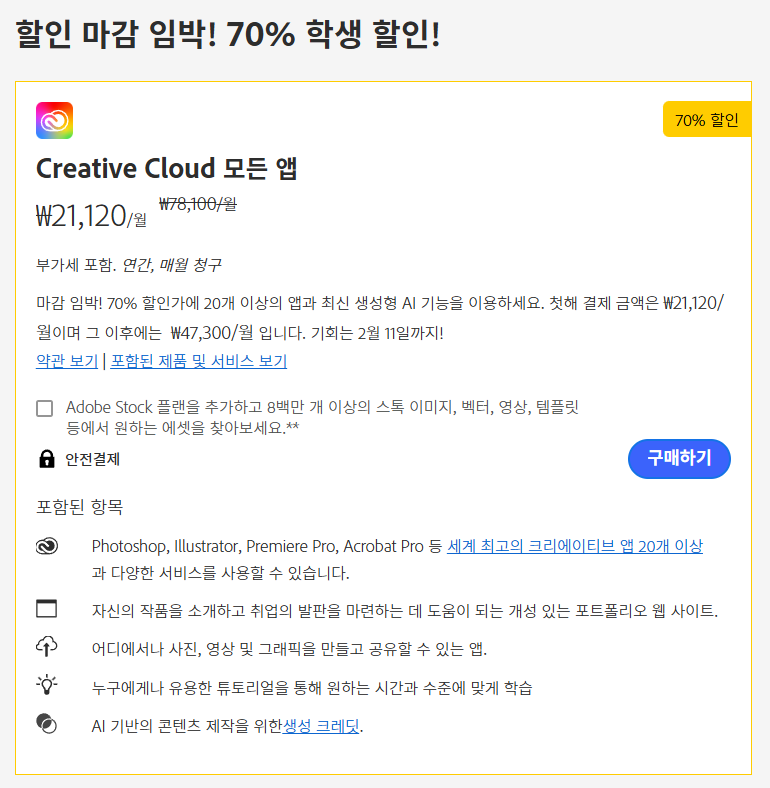Screen dimensions: 770x788
Task: Click the ₩21,120/월 discounted price
Action: pyautogui.click(x=91, y=215)
